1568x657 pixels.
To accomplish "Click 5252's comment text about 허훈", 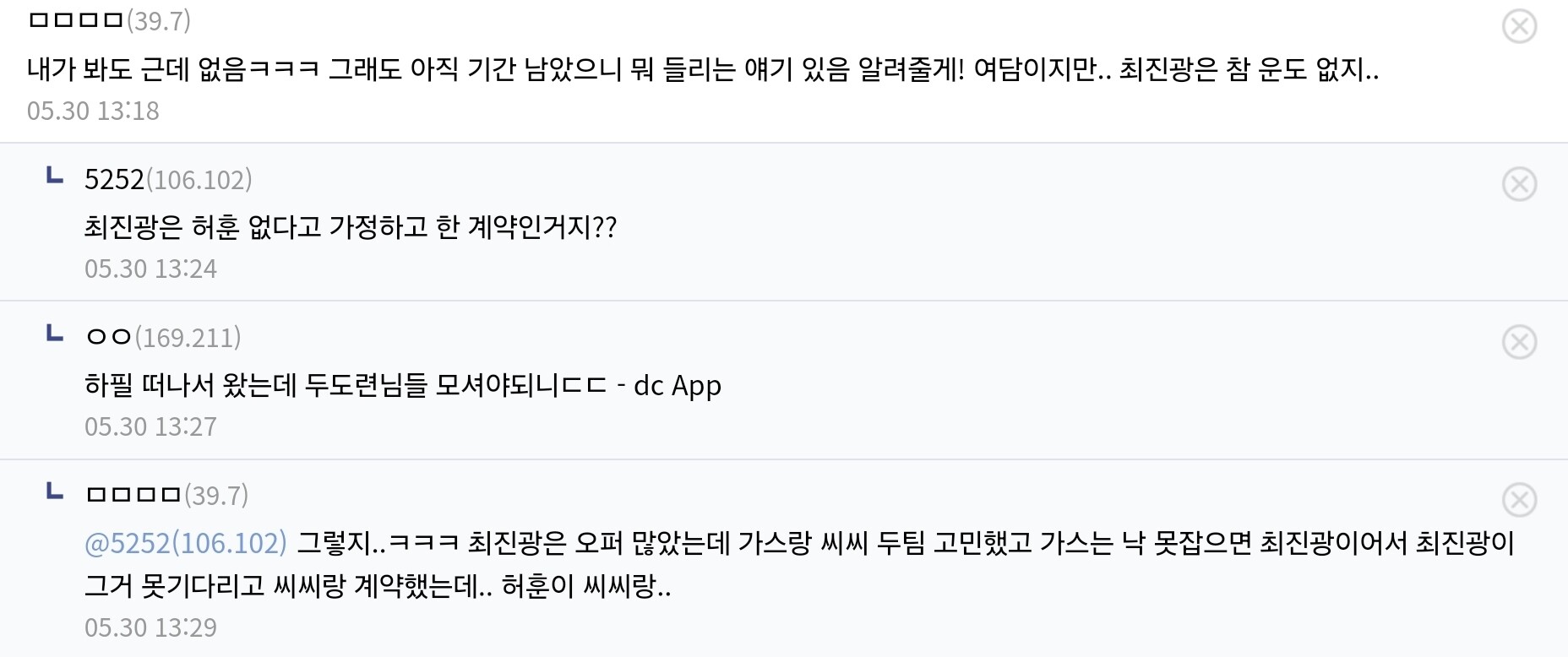I will pyautogui.click(x=351, y=226).
